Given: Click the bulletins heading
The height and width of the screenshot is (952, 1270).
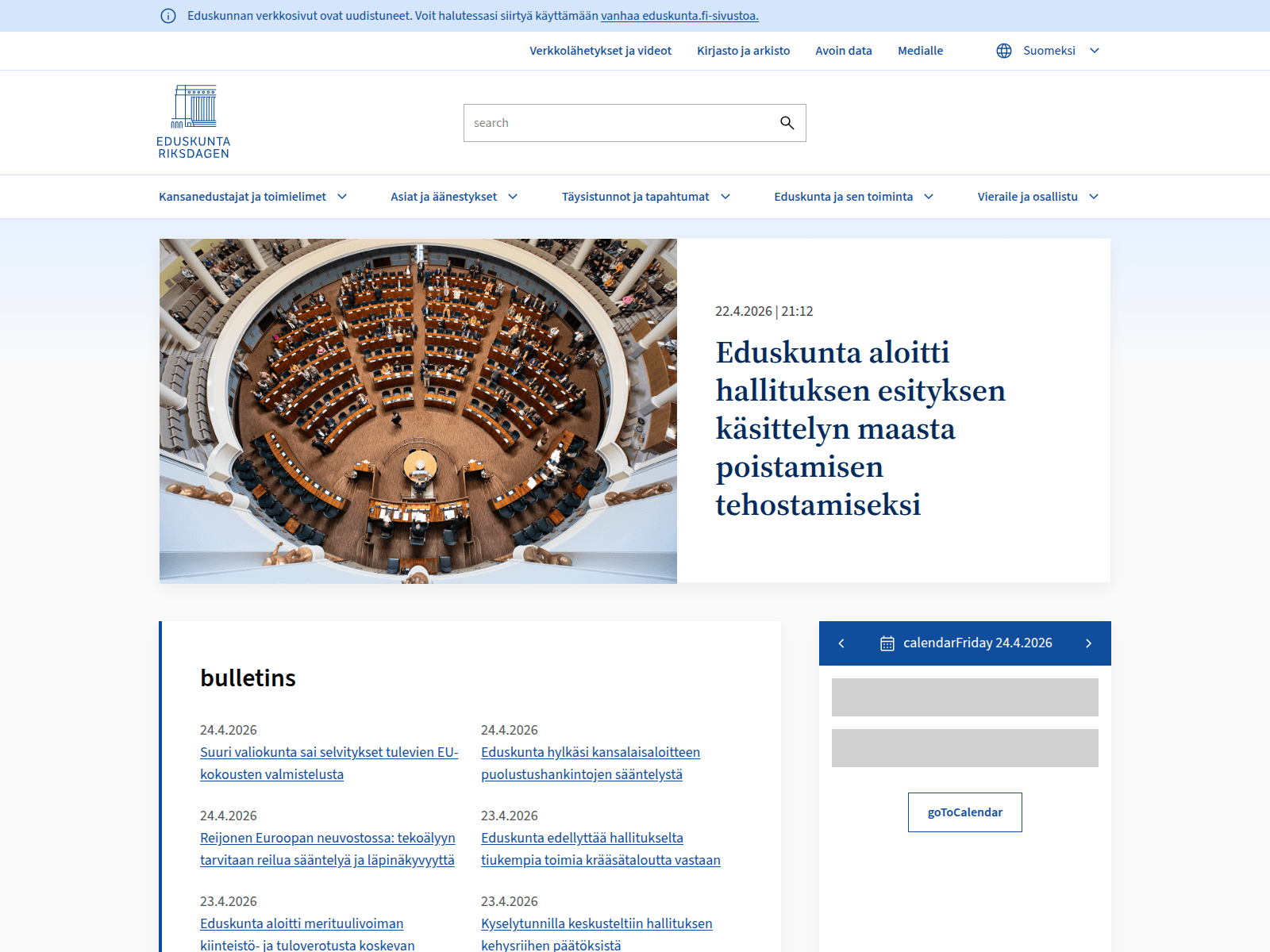Looking at the screenshot, I should click(248, 678).
